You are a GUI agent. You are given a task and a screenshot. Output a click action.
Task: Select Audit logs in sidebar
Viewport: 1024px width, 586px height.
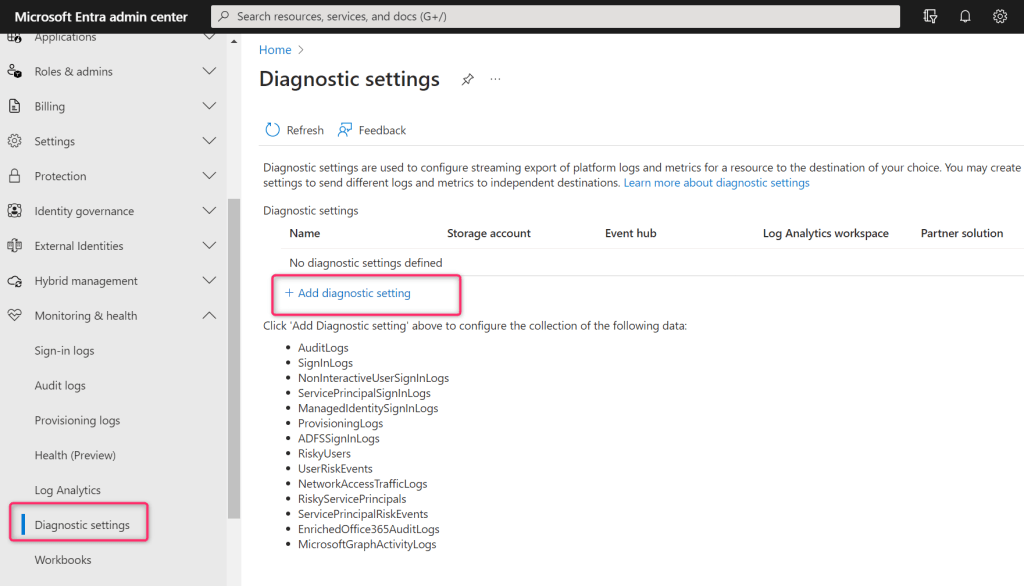pos(60,386)
